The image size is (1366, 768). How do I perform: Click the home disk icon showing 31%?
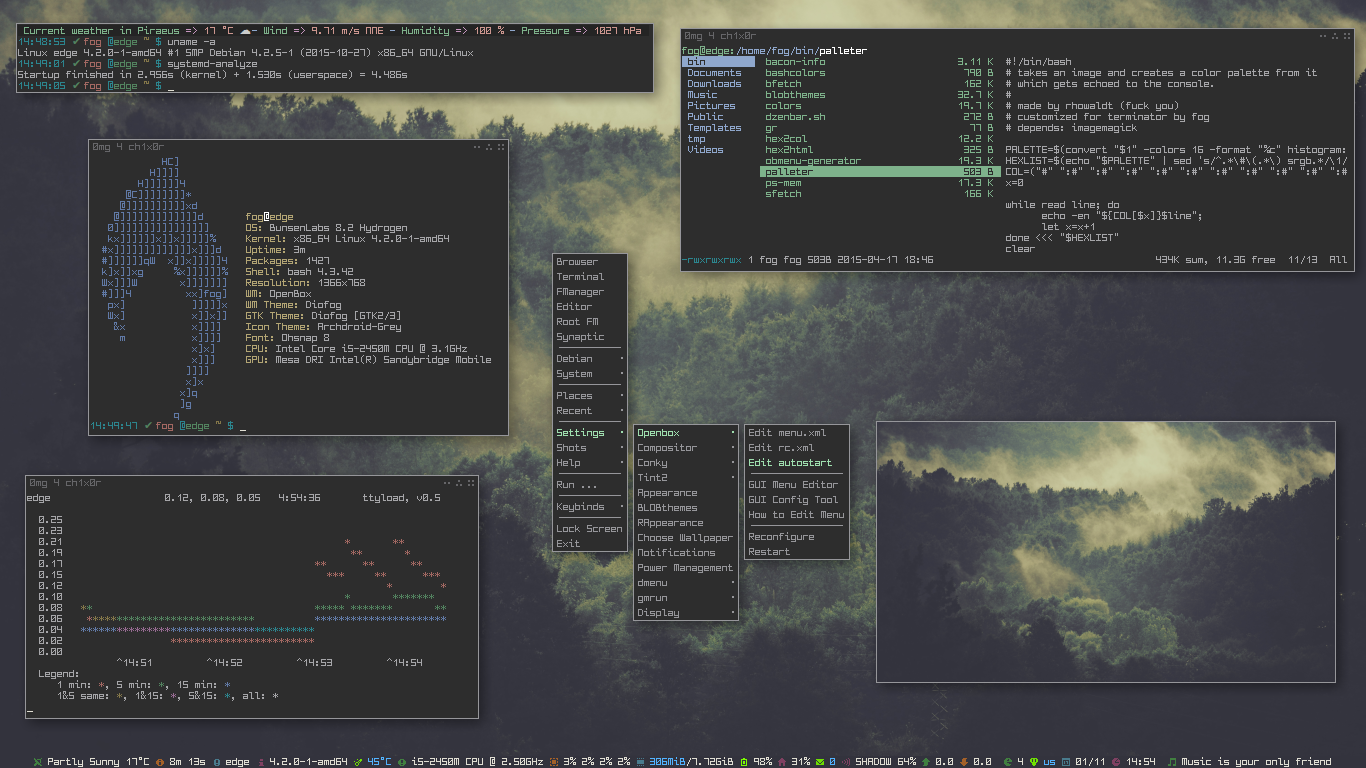tap(781, 761)
